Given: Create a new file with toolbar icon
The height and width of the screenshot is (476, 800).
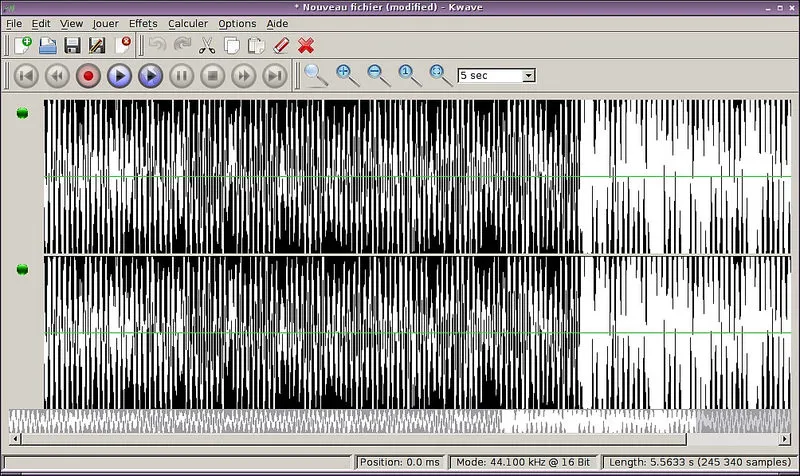Looking at the screenshot, I should (x=22, y=45).
